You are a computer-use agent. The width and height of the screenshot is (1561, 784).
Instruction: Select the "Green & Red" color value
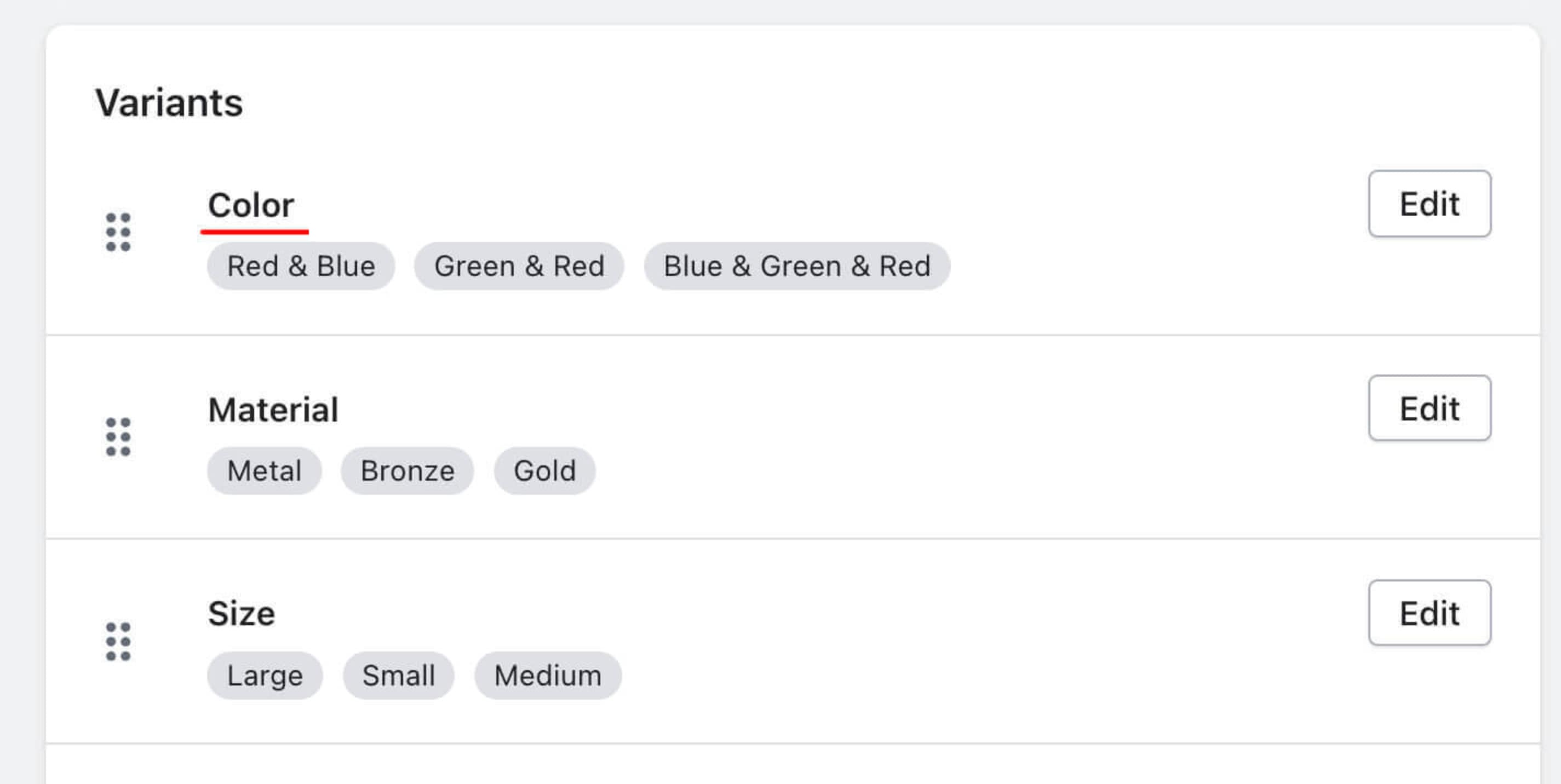pyautogui.click(x=520, y=266)
